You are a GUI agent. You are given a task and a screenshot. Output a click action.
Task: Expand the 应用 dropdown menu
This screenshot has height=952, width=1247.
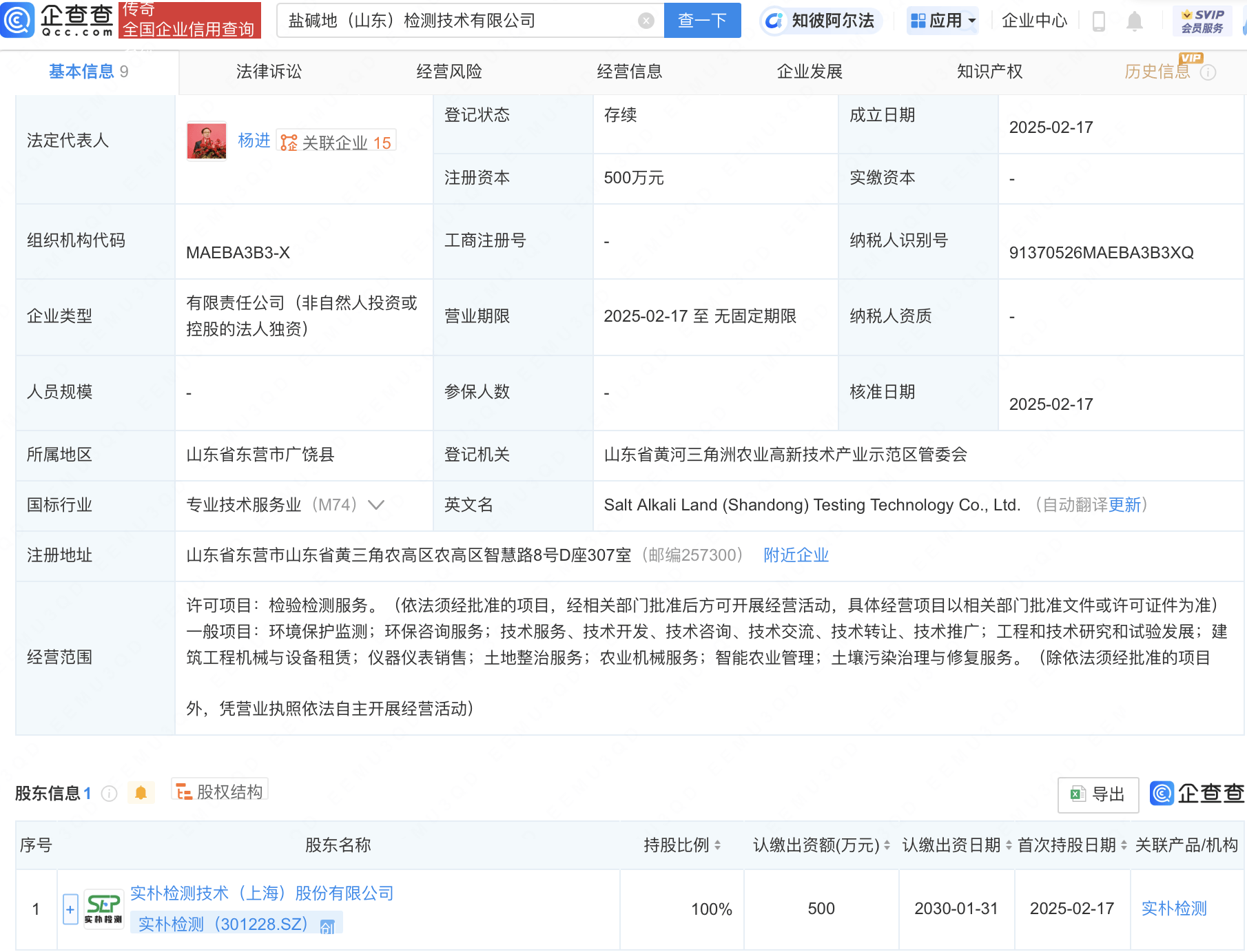point(943,21)
